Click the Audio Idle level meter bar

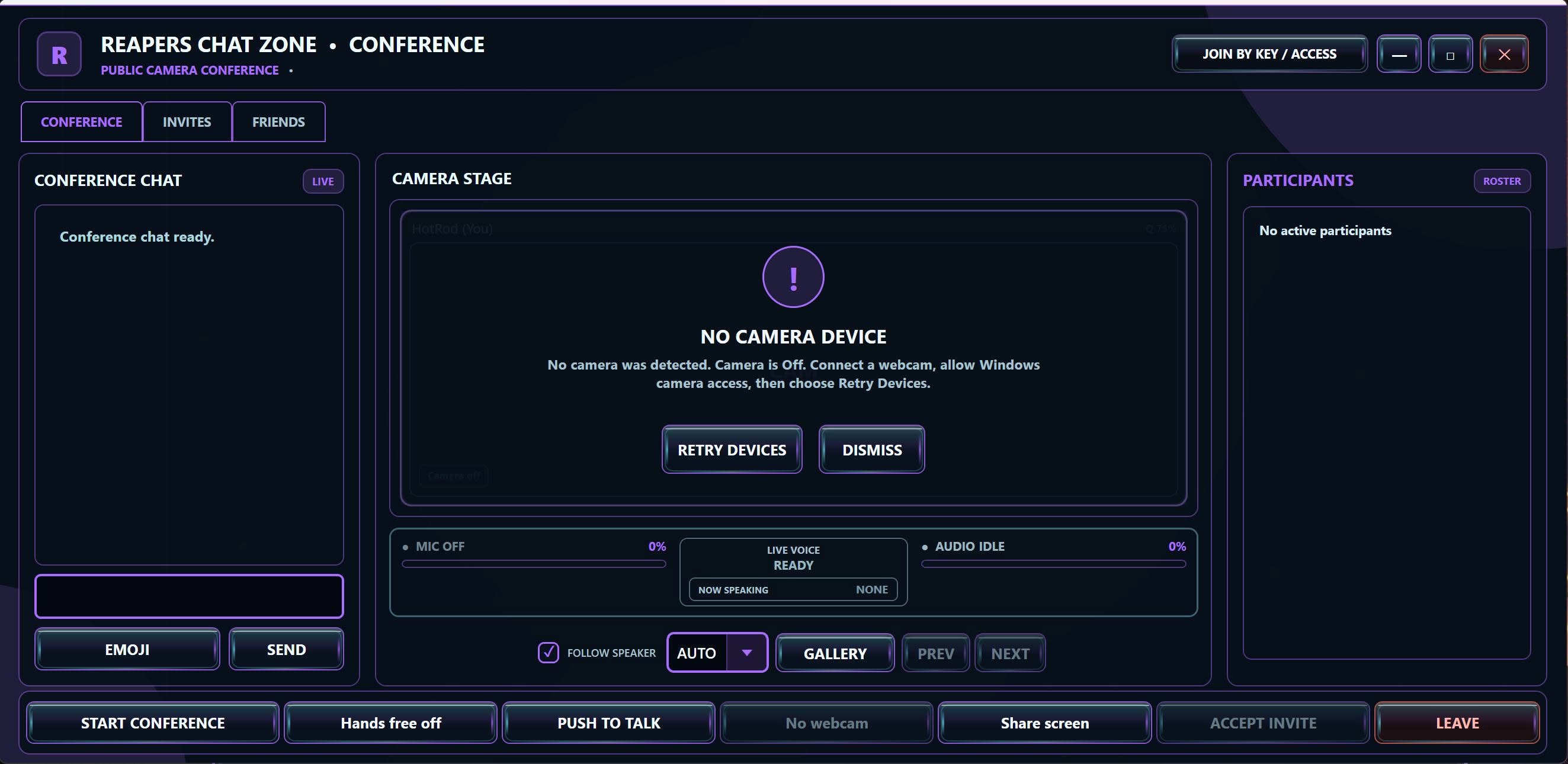tap(1053, 564)
